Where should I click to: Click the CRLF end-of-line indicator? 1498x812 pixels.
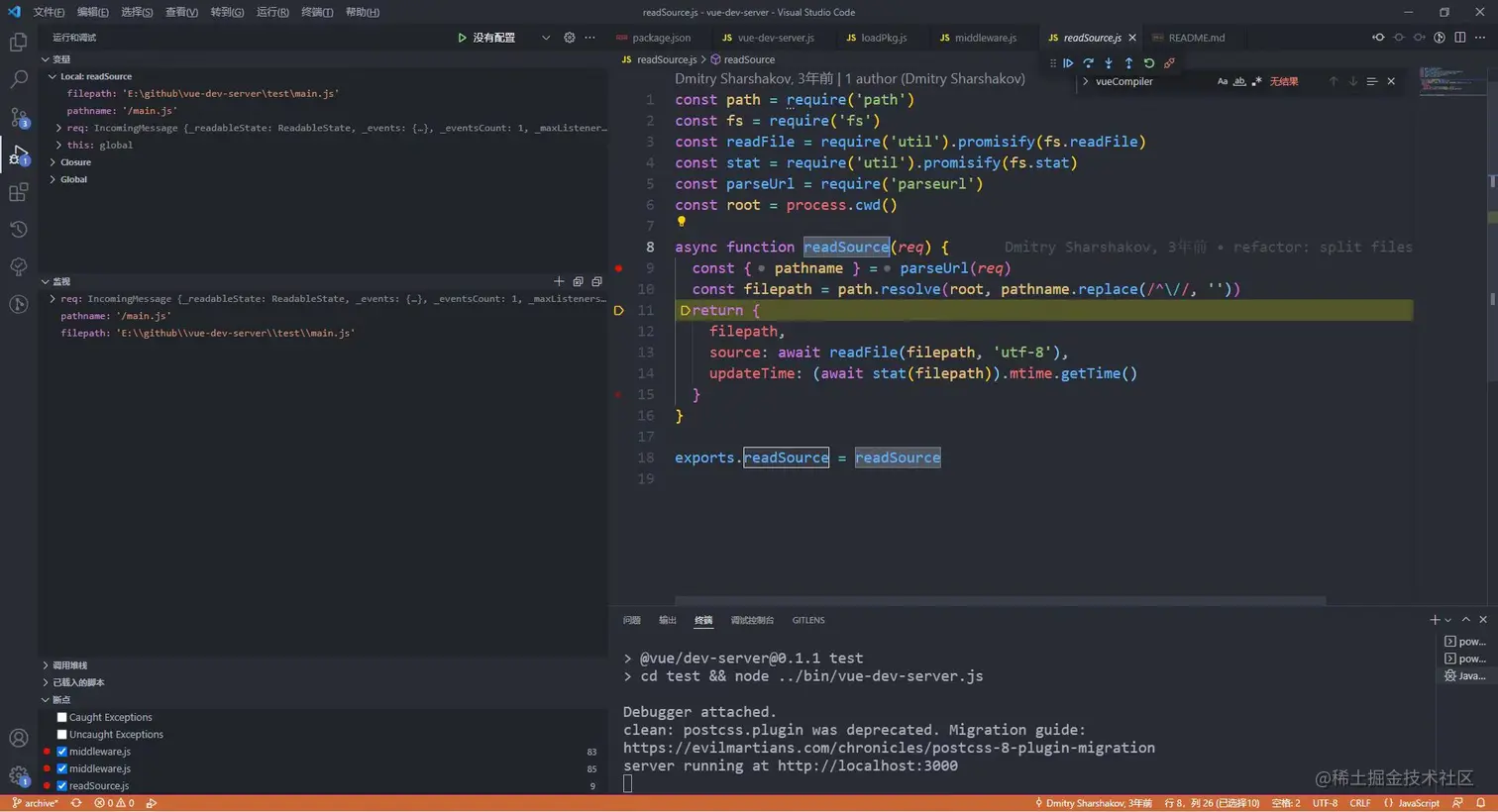[1360, 803]
